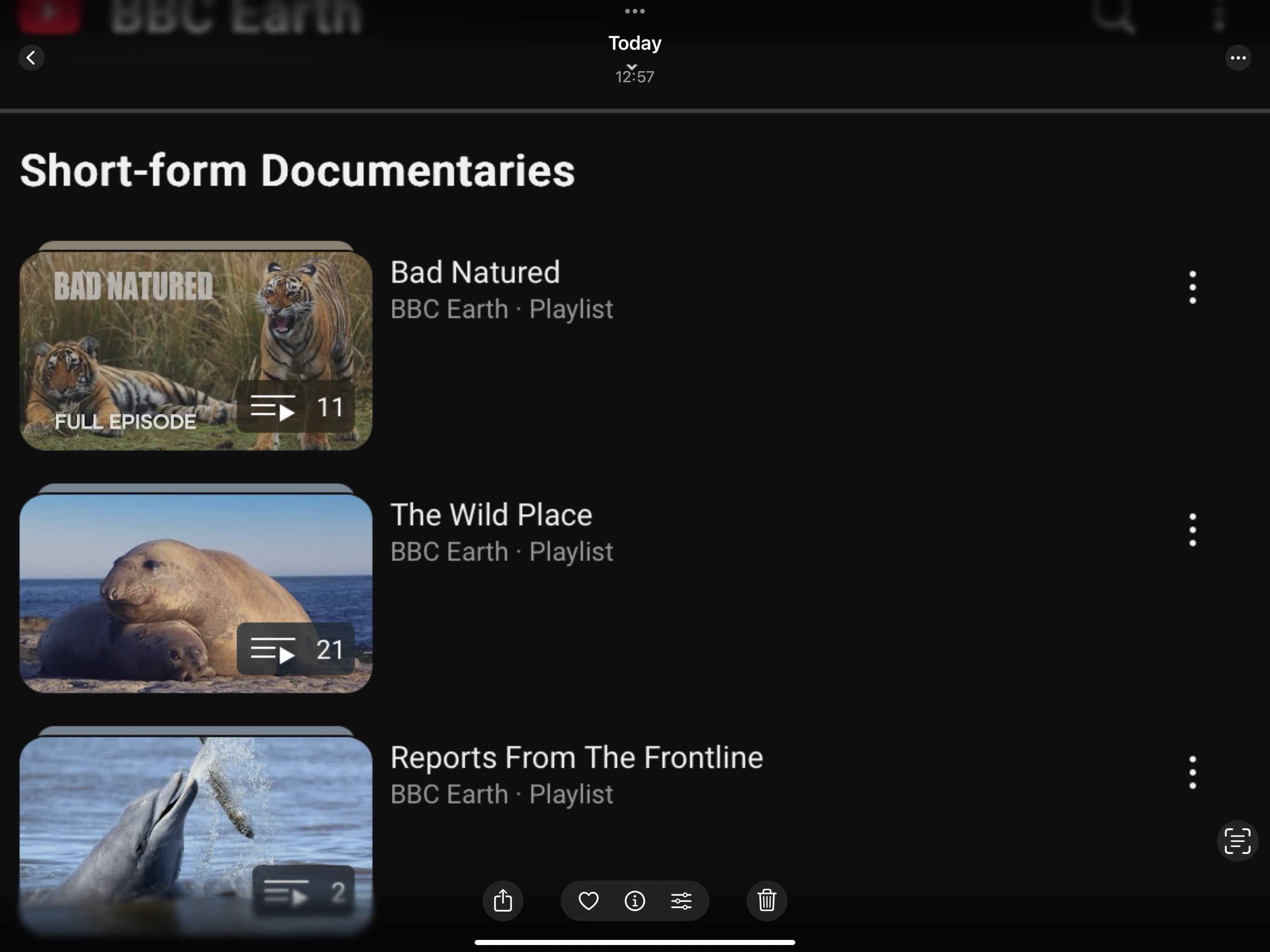Tap the back chevron button
1270x952 pixels.
[31, 58]
